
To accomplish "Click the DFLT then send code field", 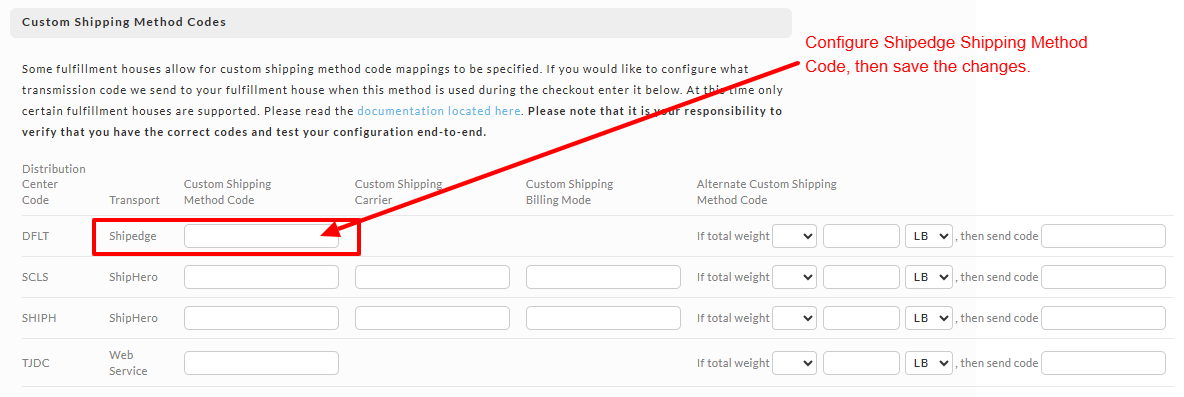I will click(1103, 236).
